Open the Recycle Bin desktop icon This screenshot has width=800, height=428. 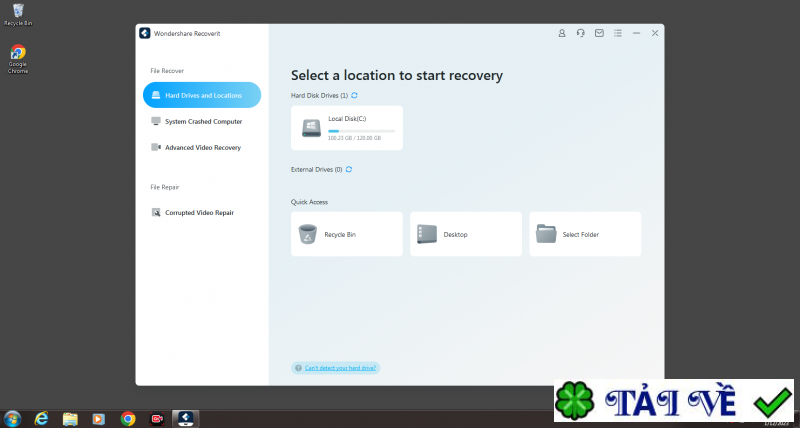[x=18, y=15]
